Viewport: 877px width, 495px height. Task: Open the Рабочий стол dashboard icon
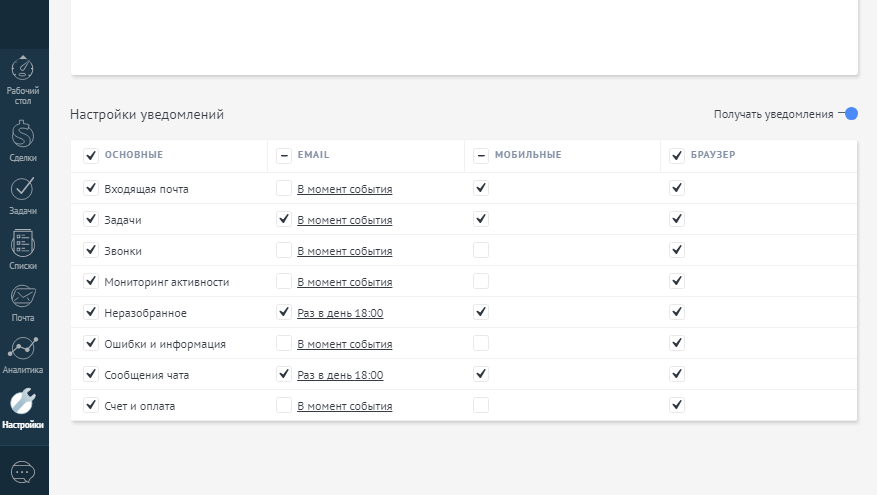pos(23,68)
